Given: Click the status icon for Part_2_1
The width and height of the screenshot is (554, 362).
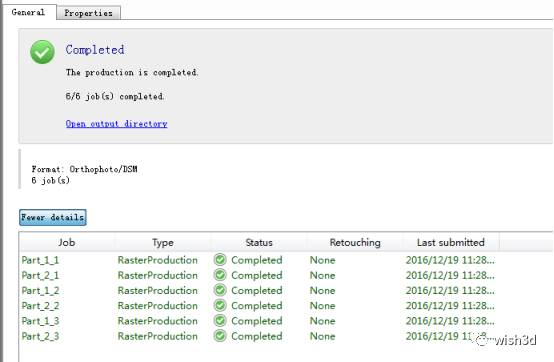Looking at the screenshot, I should pyautogui.click(x=220, y=275).
